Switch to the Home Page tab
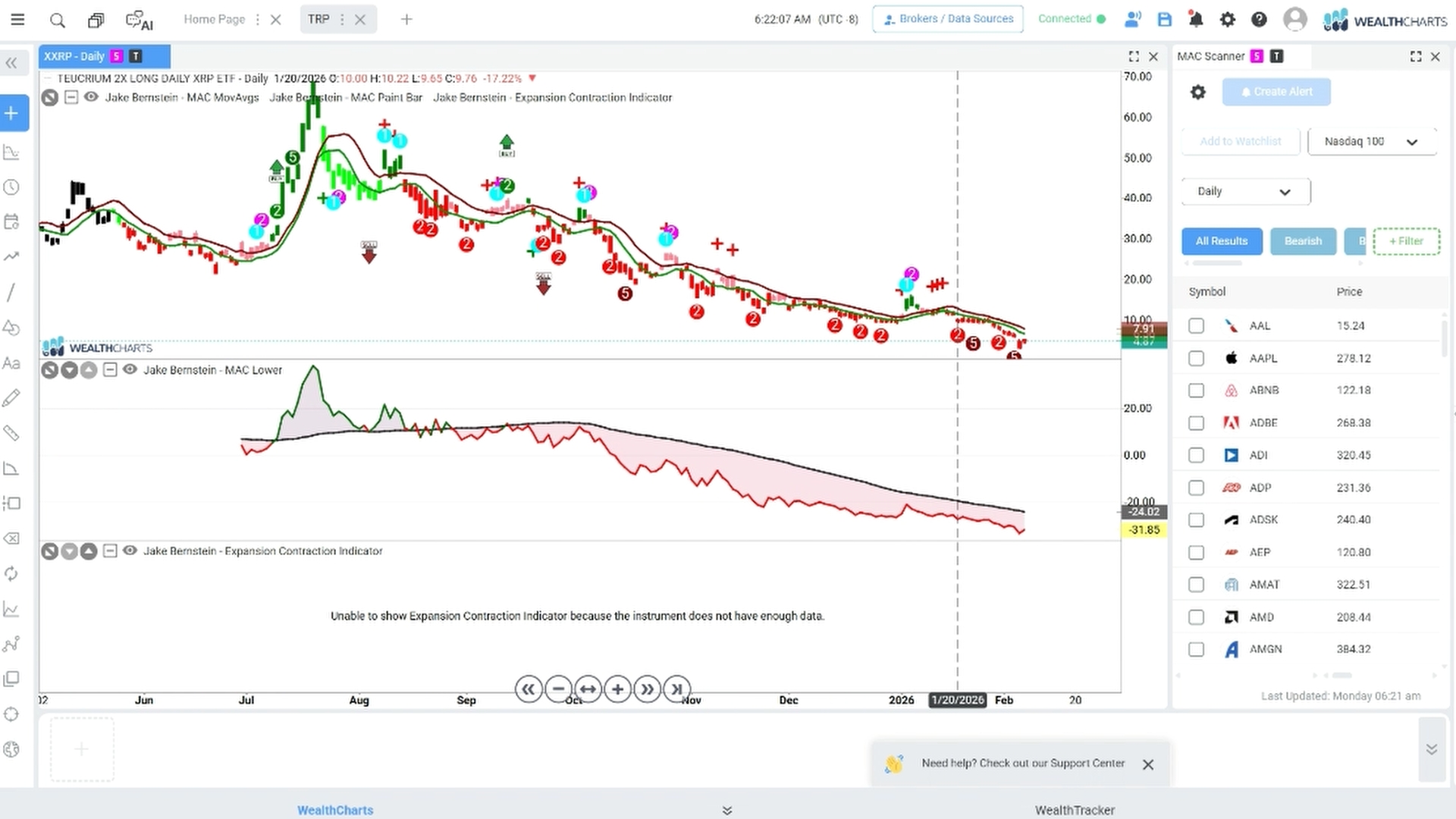 pos(215,20)
